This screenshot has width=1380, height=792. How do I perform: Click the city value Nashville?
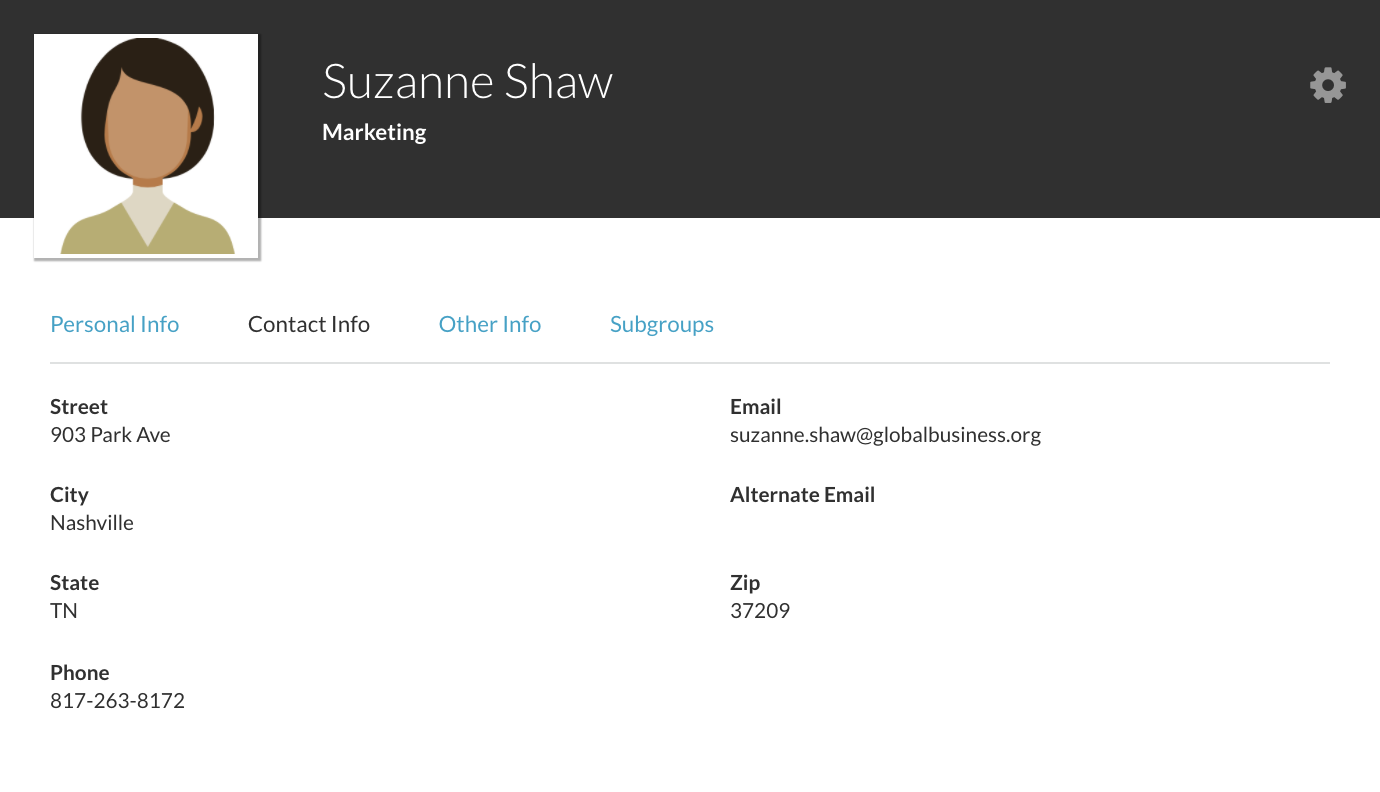tap(92, 523)
